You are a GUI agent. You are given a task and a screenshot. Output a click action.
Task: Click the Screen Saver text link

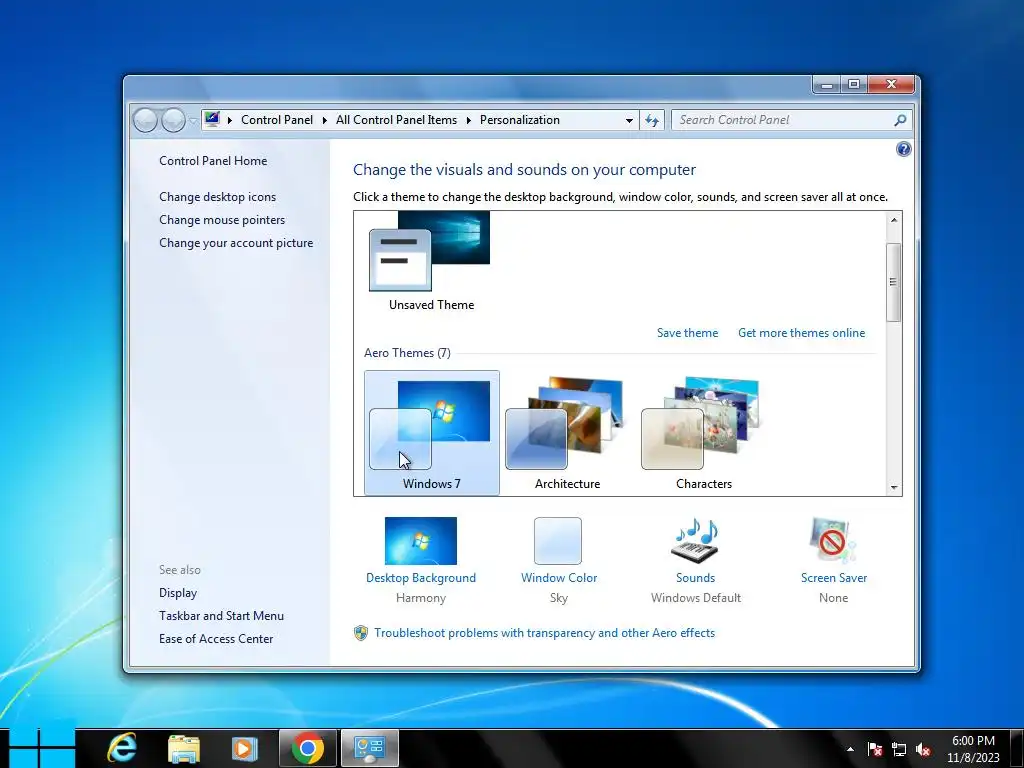(833, 578)
